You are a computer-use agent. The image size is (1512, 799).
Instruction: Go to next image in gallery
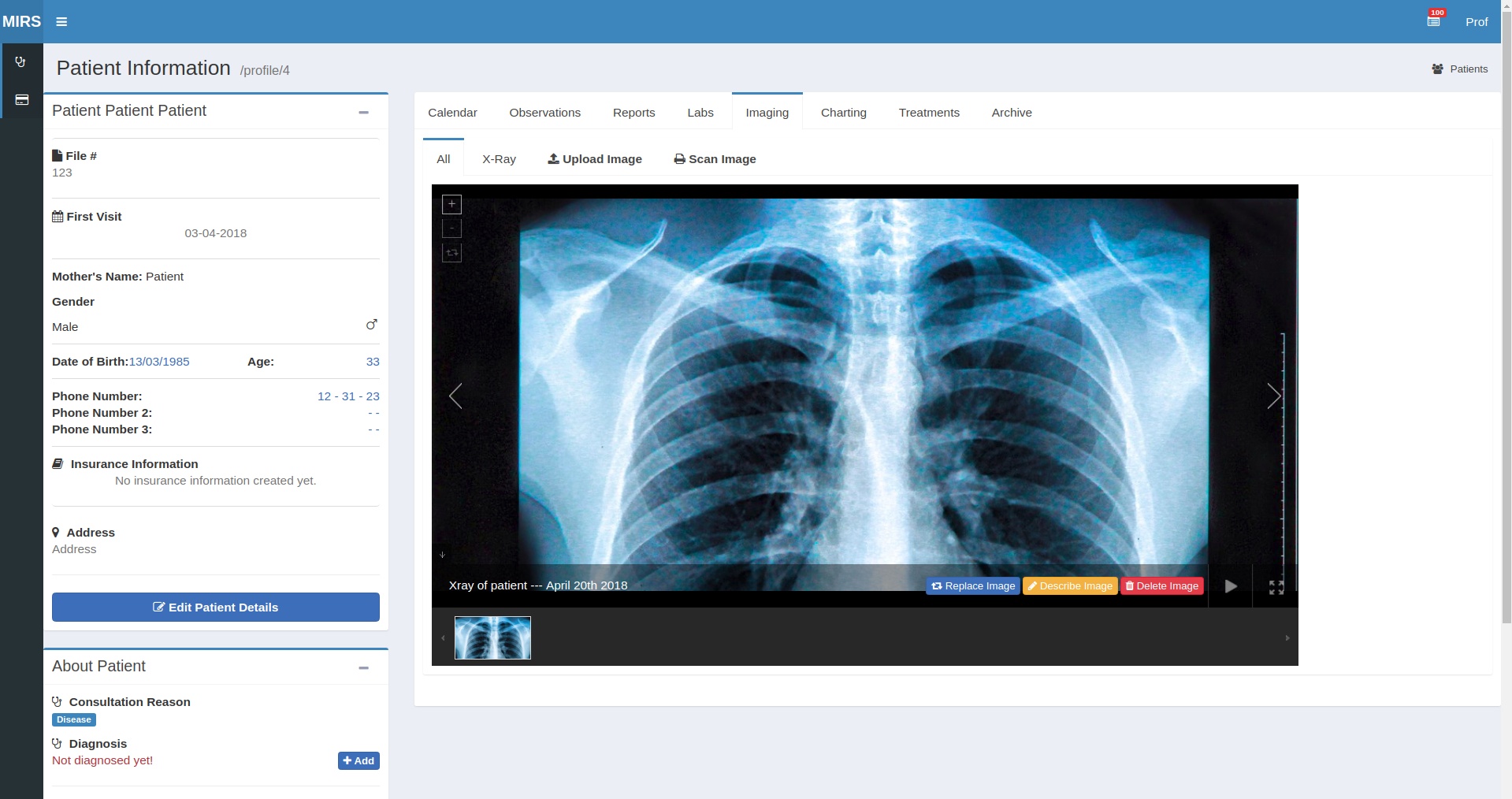click(x=1273, y=396)
